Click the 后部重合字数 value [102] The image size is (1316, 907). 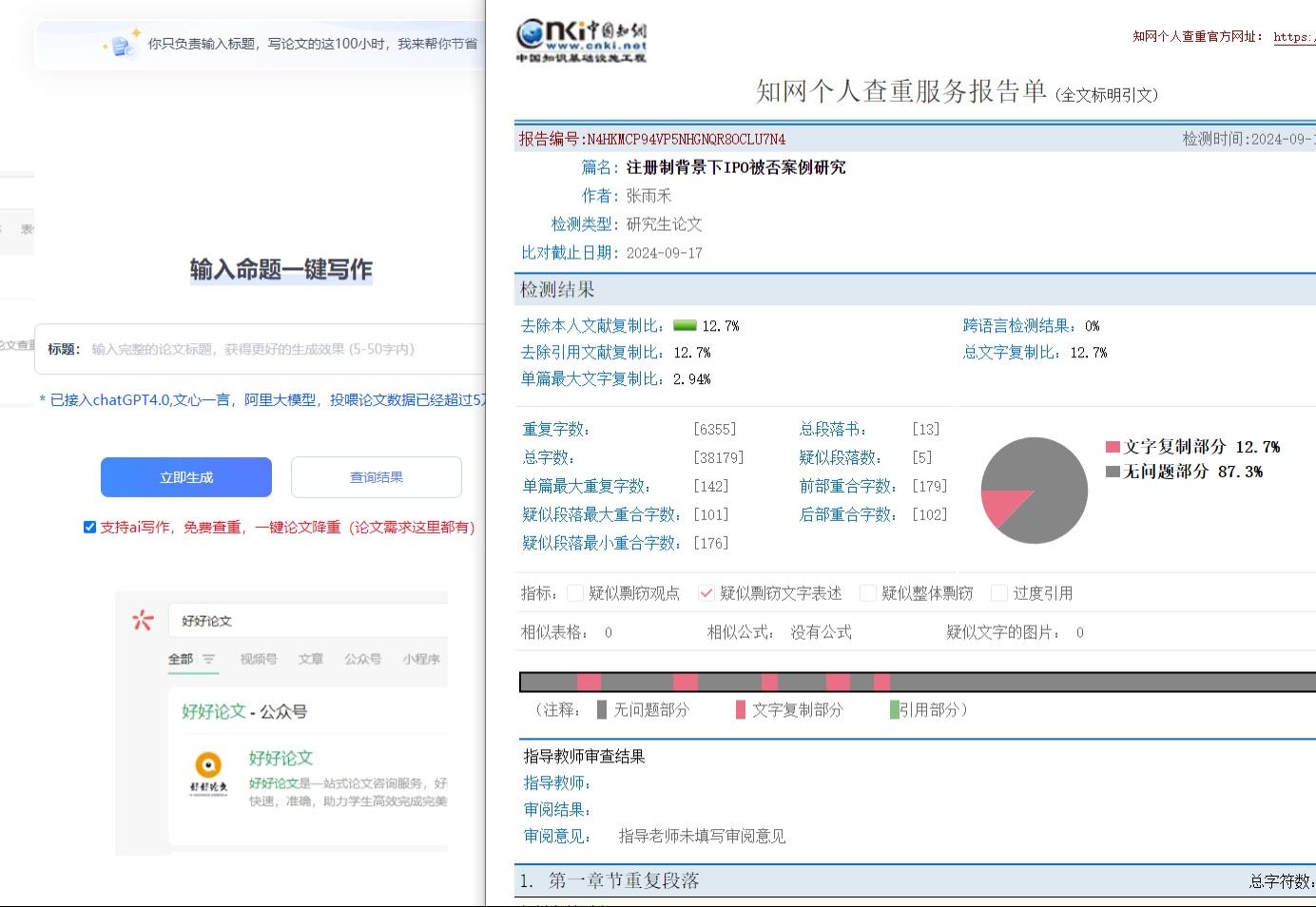[930, 514]
